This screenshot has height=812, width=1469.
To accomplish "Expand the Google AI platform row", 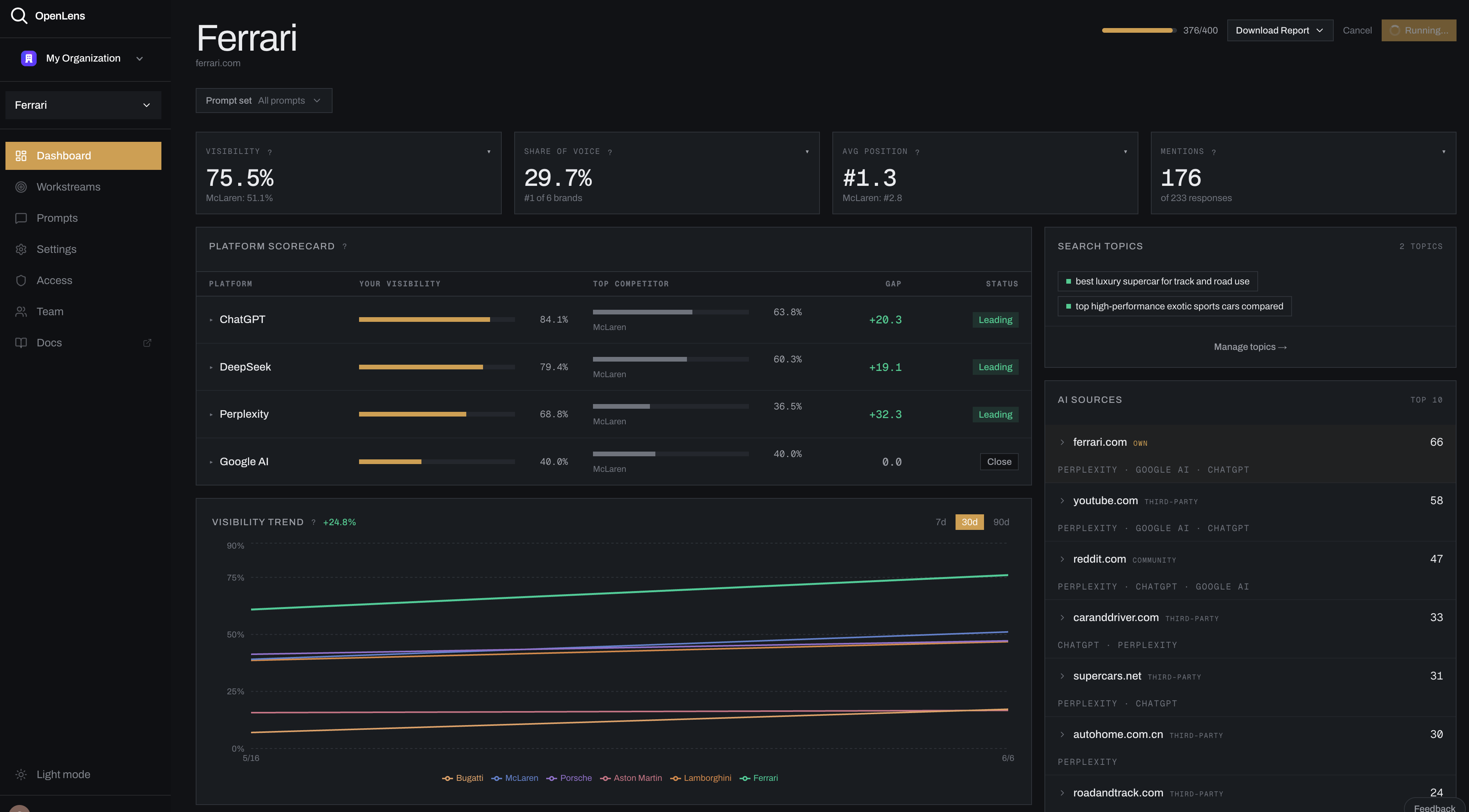I will [x=211, y=462].
